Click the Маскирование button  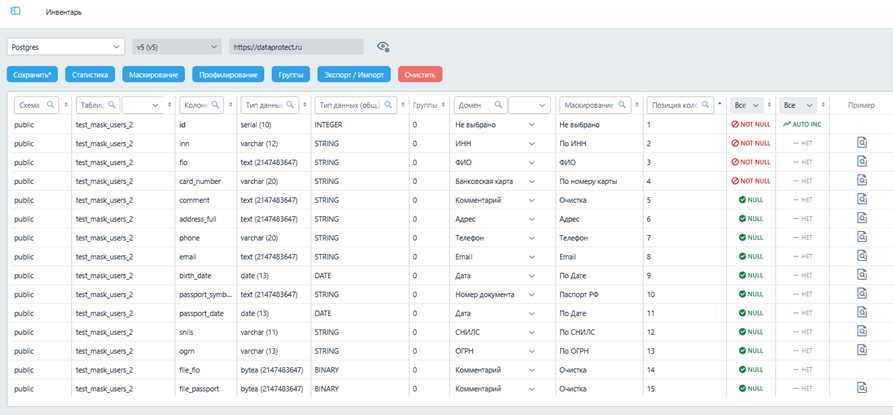click(x=153, y=74)
